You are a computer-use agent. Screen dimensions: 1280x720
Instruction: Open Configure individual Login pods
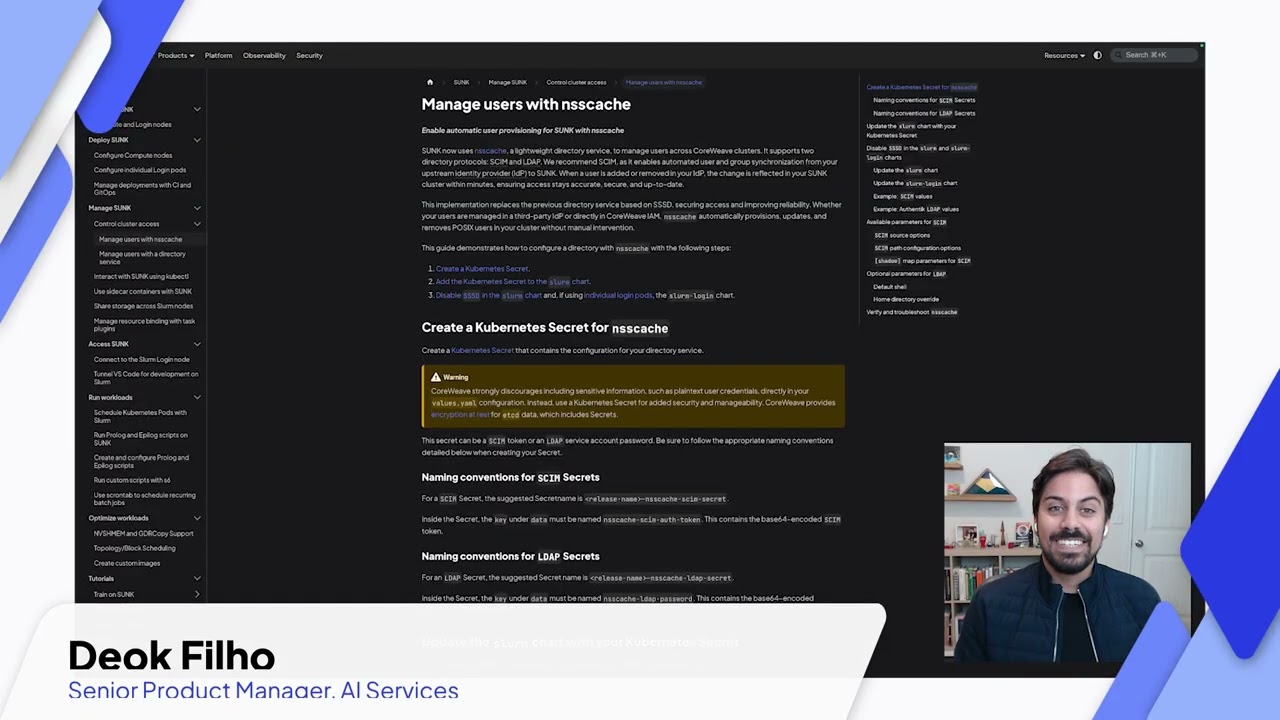[x=140, y=170]
